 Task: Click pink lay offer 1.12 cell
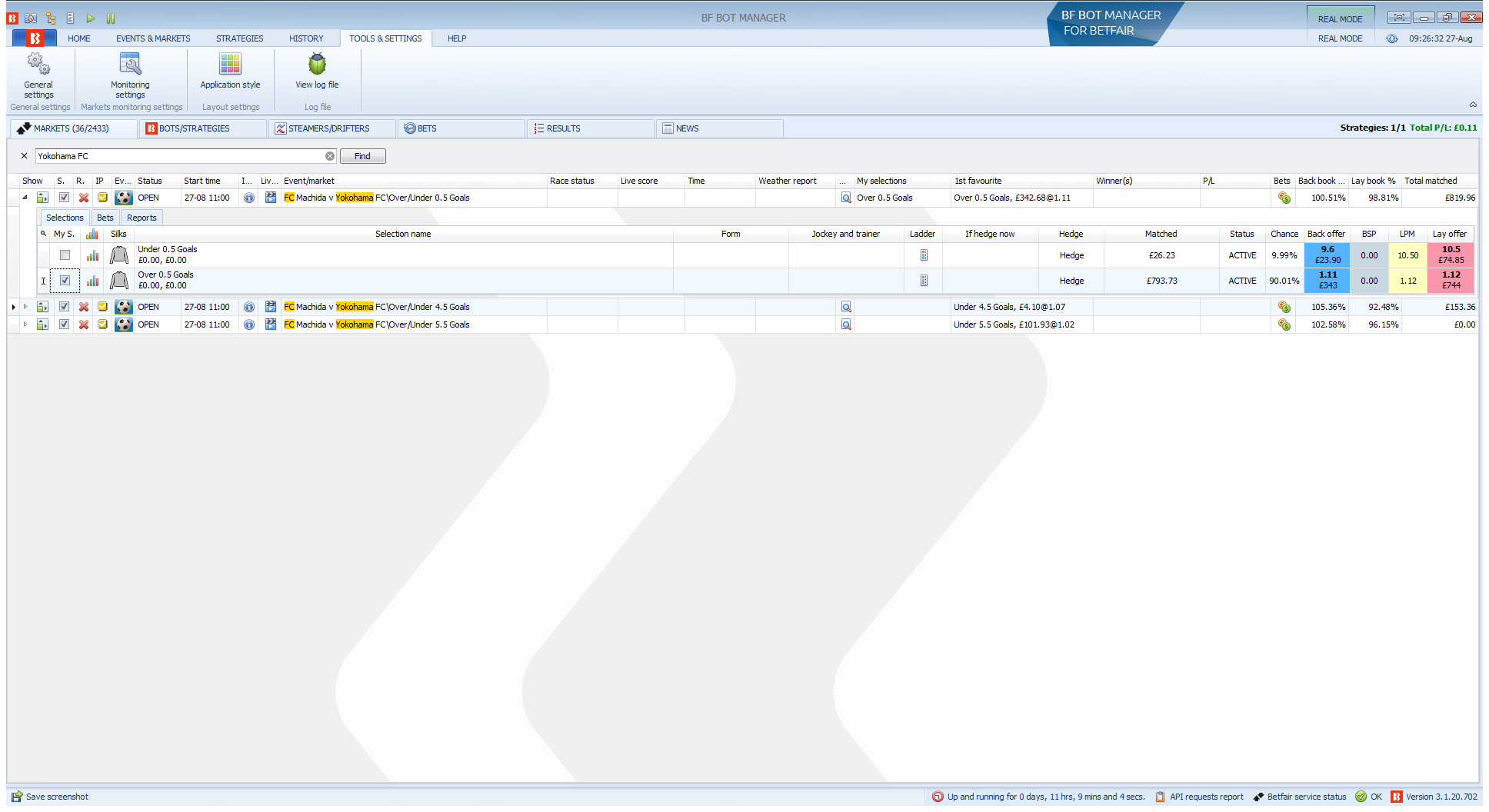[1451, 281]
